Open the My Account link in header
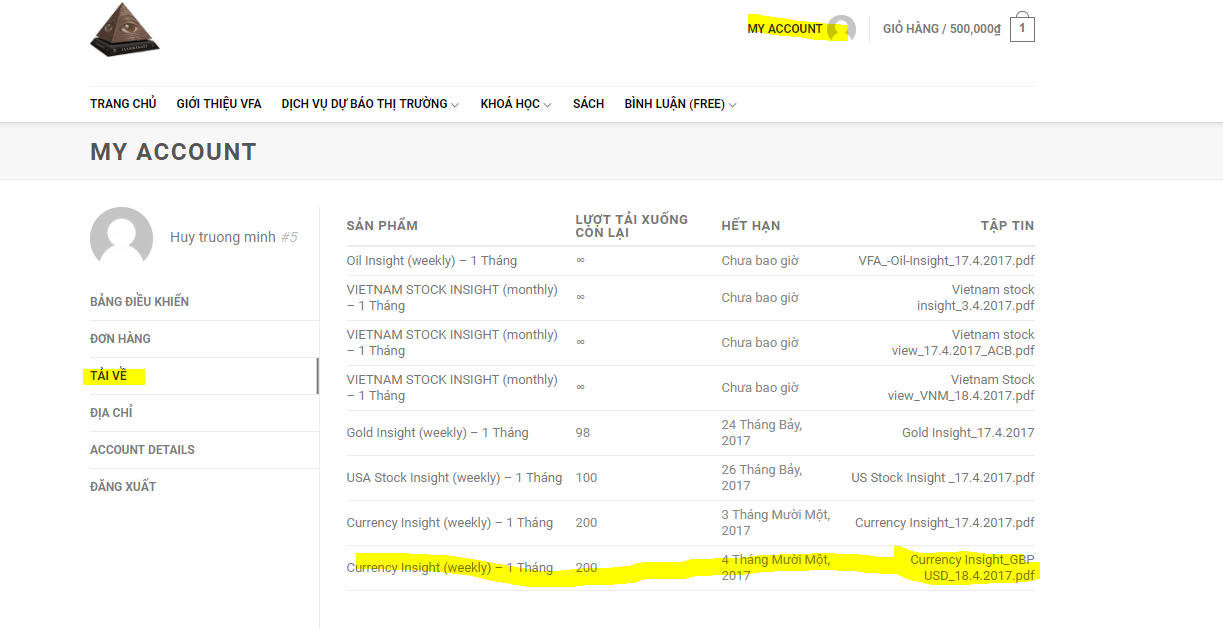Image resolution: width=1223 pixels, height=629 pixels. click(x=785, y=29)
